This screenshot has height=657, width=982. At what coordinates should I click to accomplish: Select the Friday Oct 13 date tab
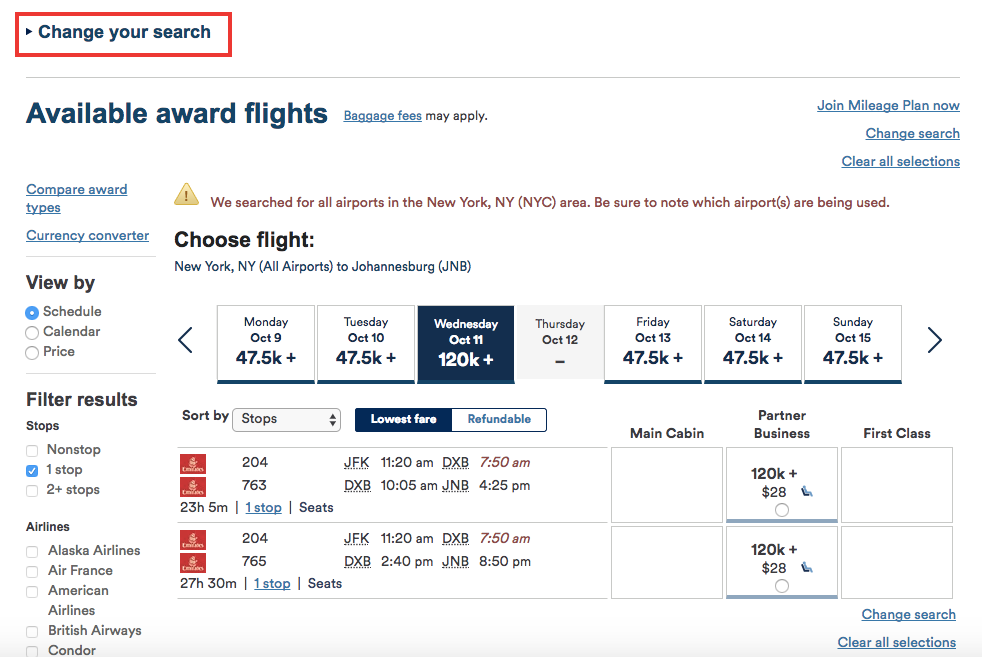[653, 343]
